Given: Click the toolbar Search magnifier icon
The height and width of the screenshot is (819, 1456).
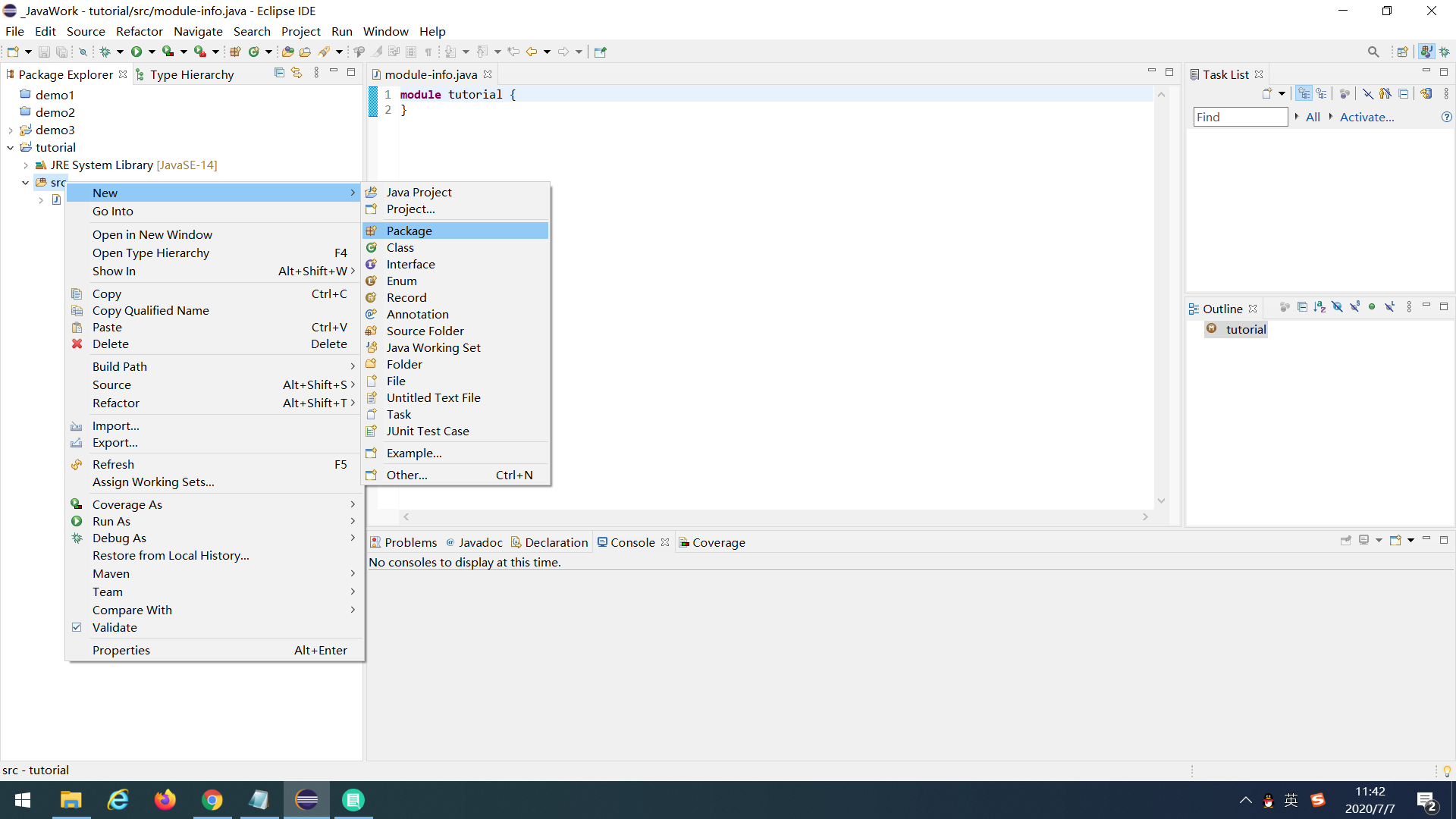Looking at the screenshot, I should click(x=1373, y=52).
